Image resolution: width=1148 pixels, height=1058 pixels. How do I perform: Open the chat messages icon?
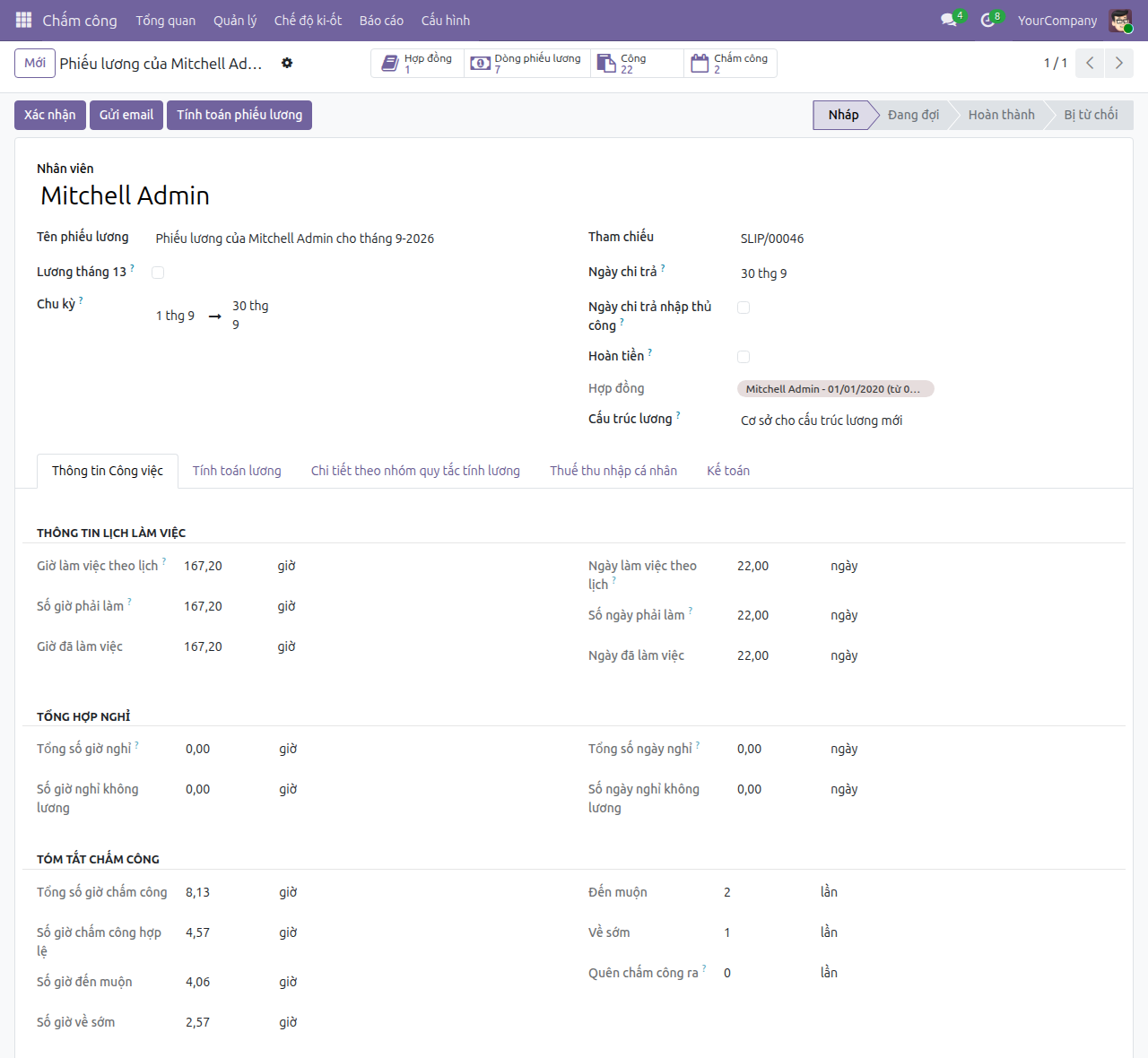point(949,20)
